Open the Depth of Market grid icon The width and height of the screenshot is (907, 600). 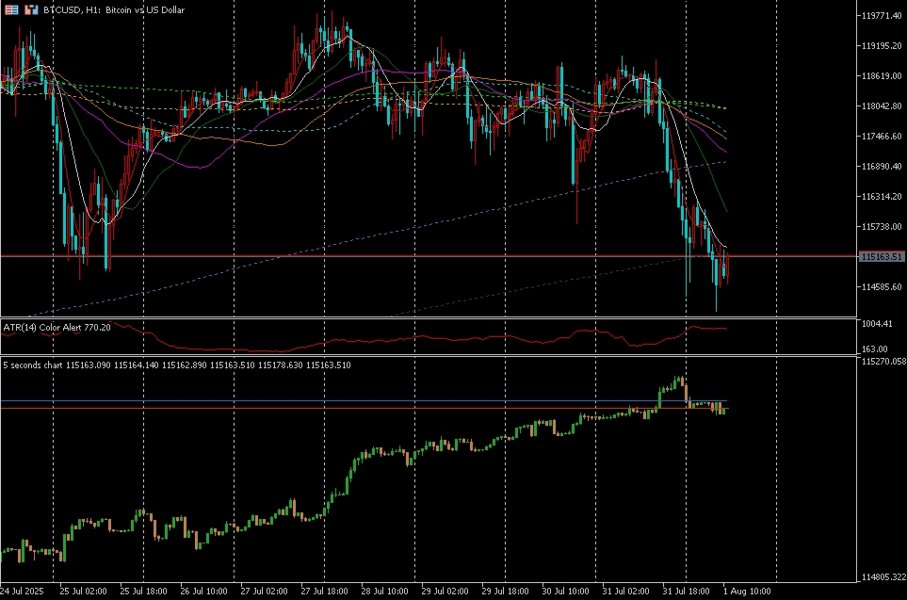12,10
